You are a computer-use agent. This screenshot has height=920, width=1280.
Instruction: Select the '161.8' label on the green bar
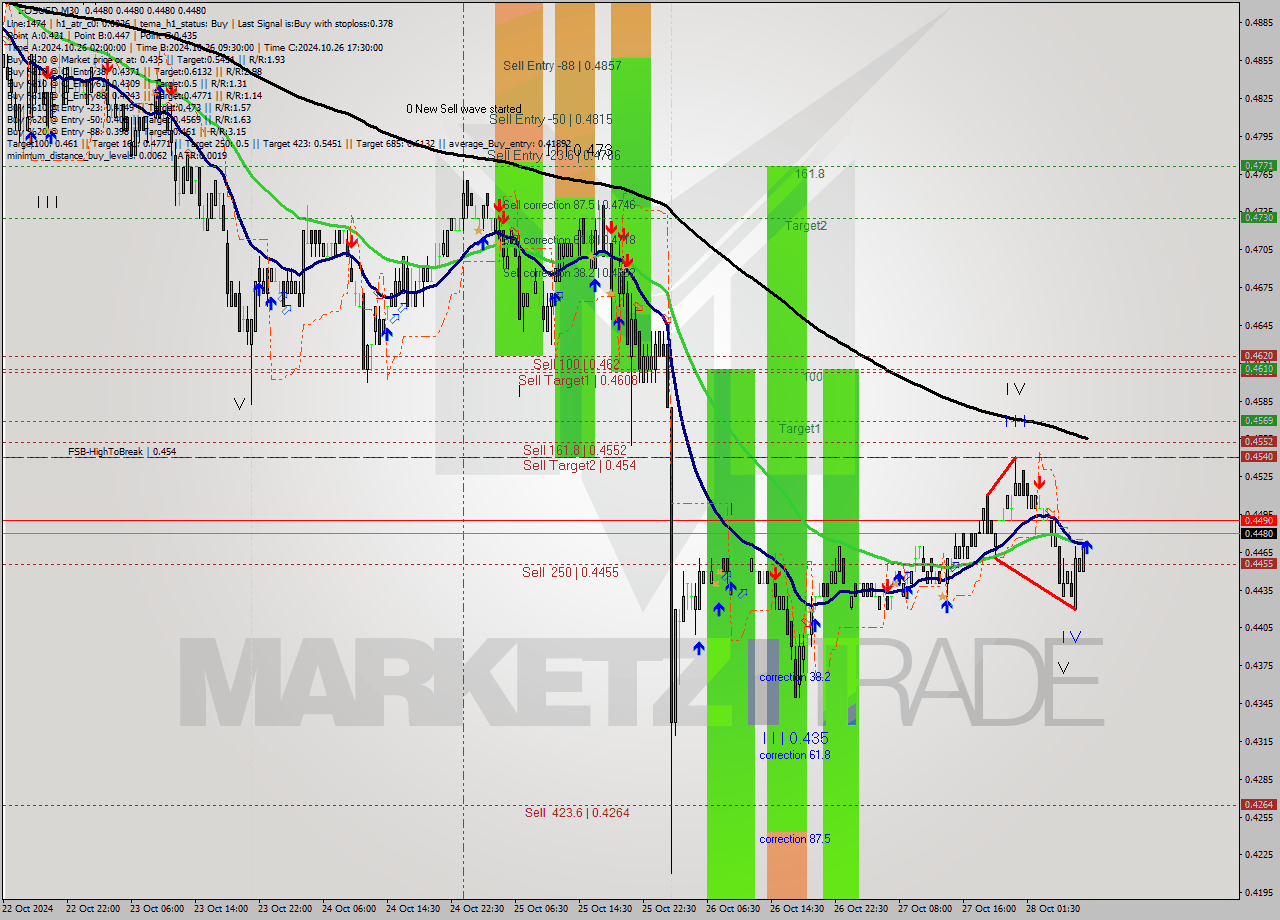810,174
